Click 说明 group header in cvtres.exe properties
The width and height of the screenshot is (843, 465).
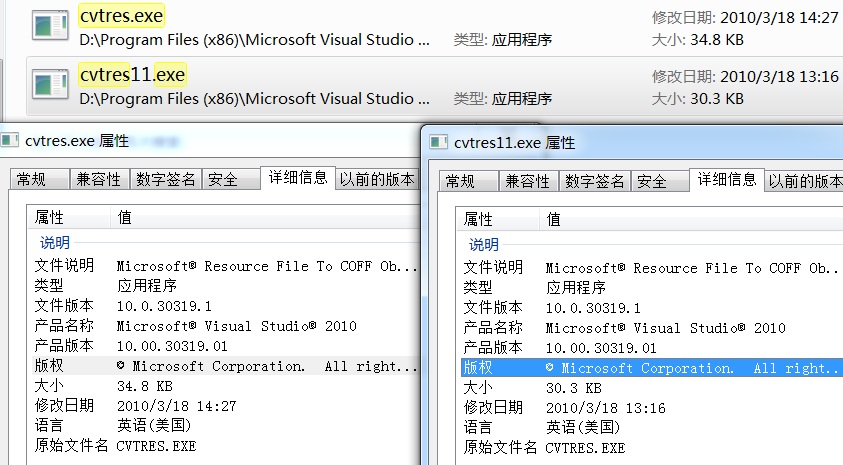tap(55, 243)
